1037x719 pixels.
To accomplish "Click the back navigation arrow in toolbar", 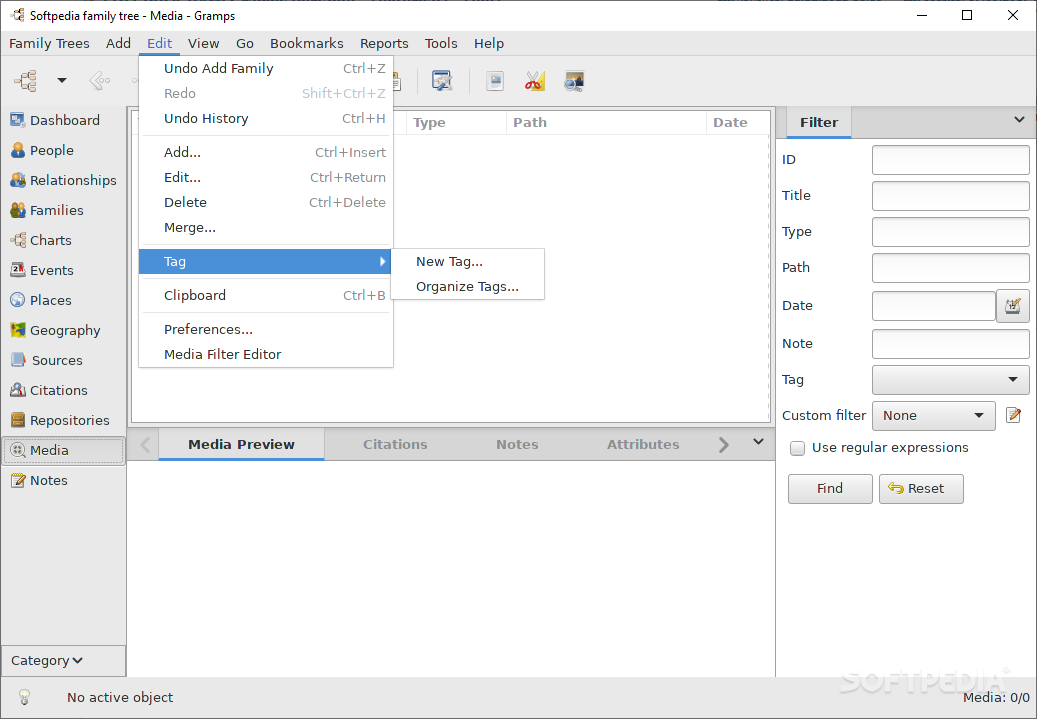I will tap(99, 81).
